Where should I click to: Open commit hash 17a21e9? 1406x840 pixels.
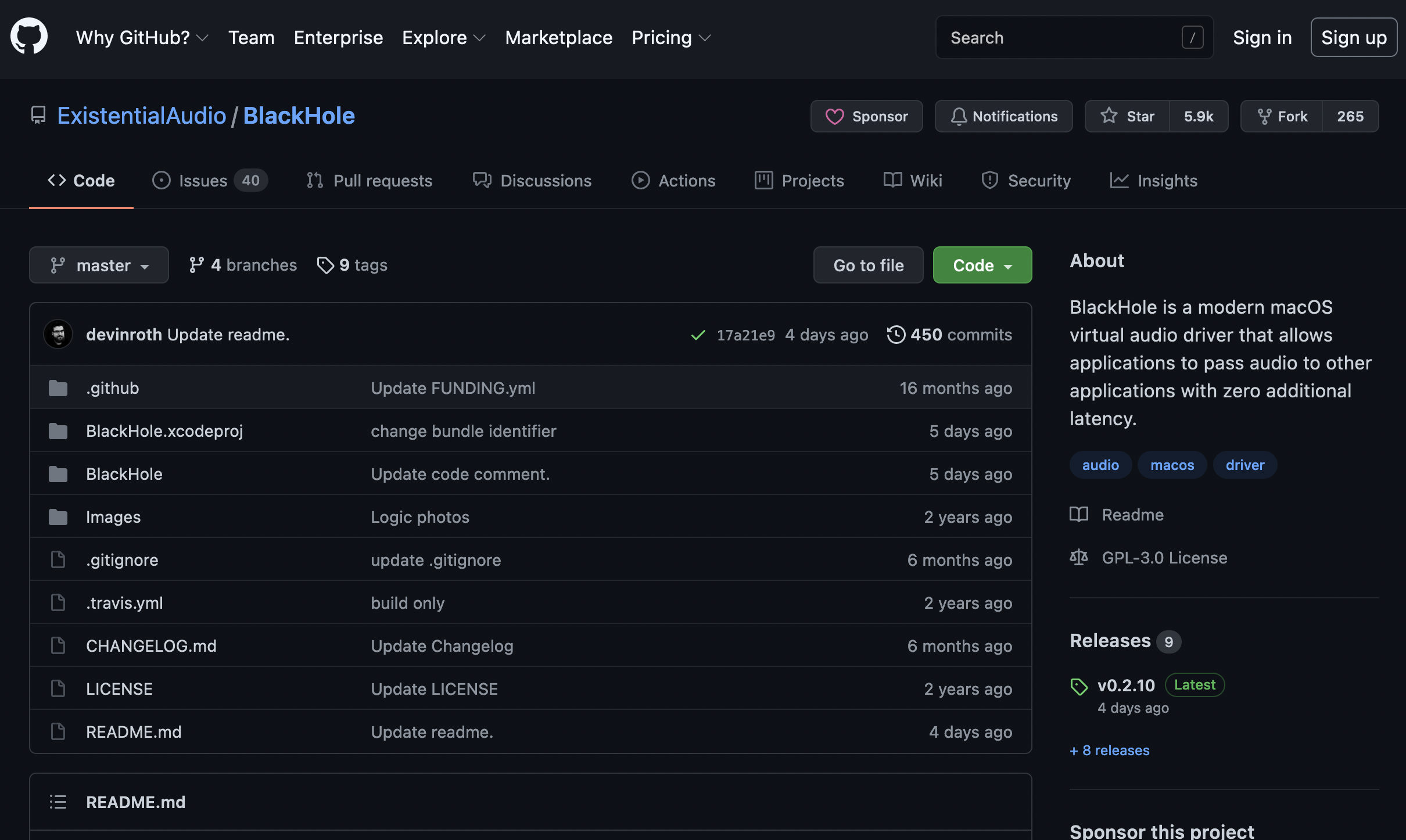pyautogui.click(x=745, y=335)
